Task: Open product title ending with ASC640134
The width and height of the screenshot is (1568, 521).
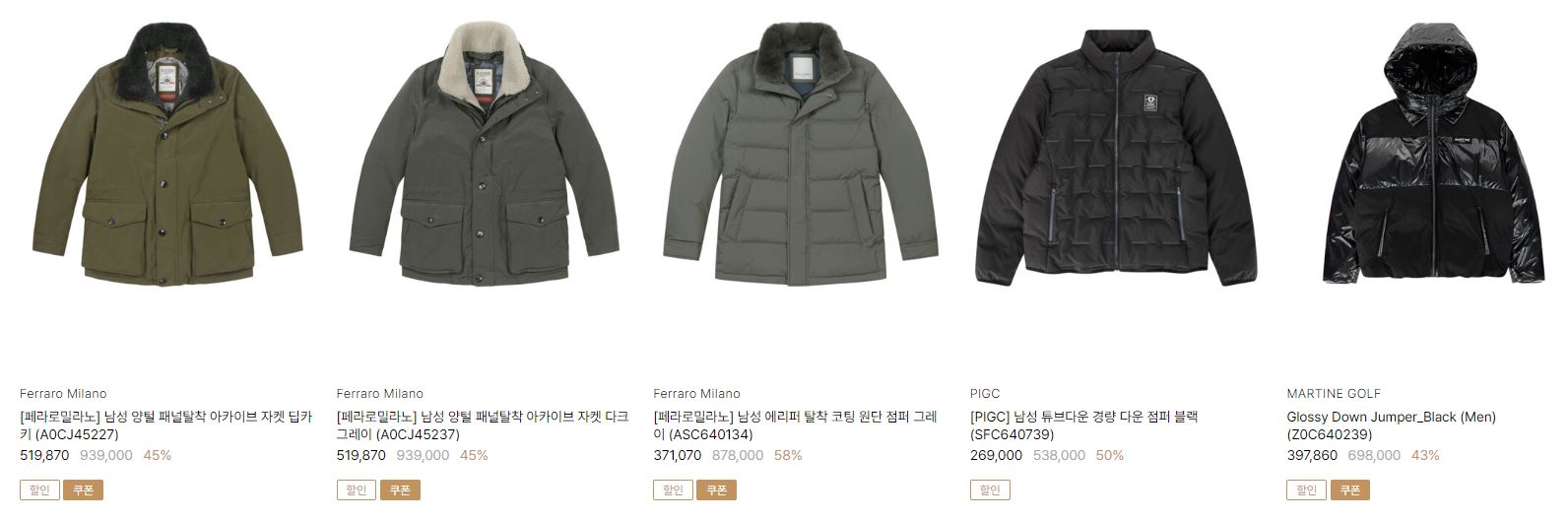Action: (x=796, y=425)
